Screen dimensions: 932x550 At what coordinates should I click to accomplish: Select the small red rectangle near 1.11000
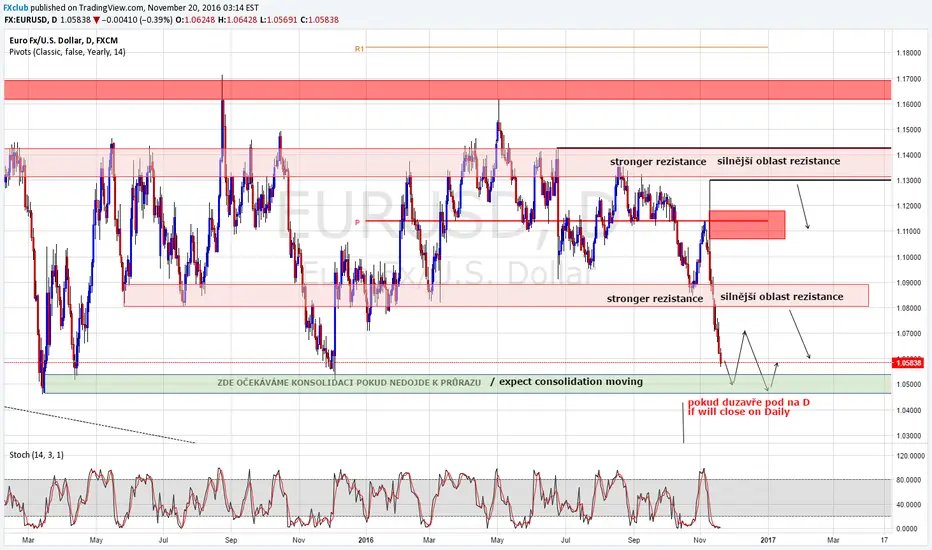point(747,225)
